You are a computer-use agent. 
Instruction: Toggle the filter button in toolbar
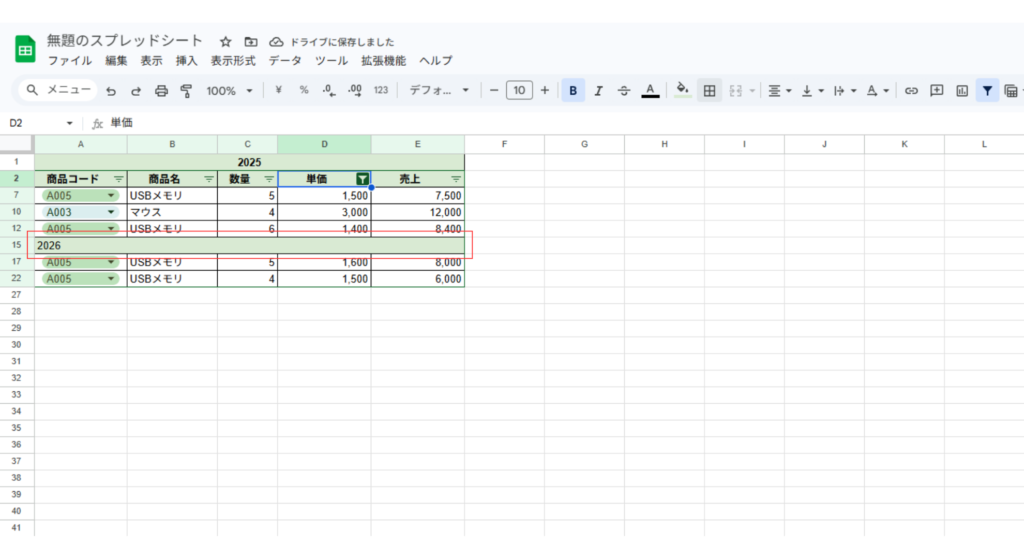pyautogui.click(x=987, y=91)
